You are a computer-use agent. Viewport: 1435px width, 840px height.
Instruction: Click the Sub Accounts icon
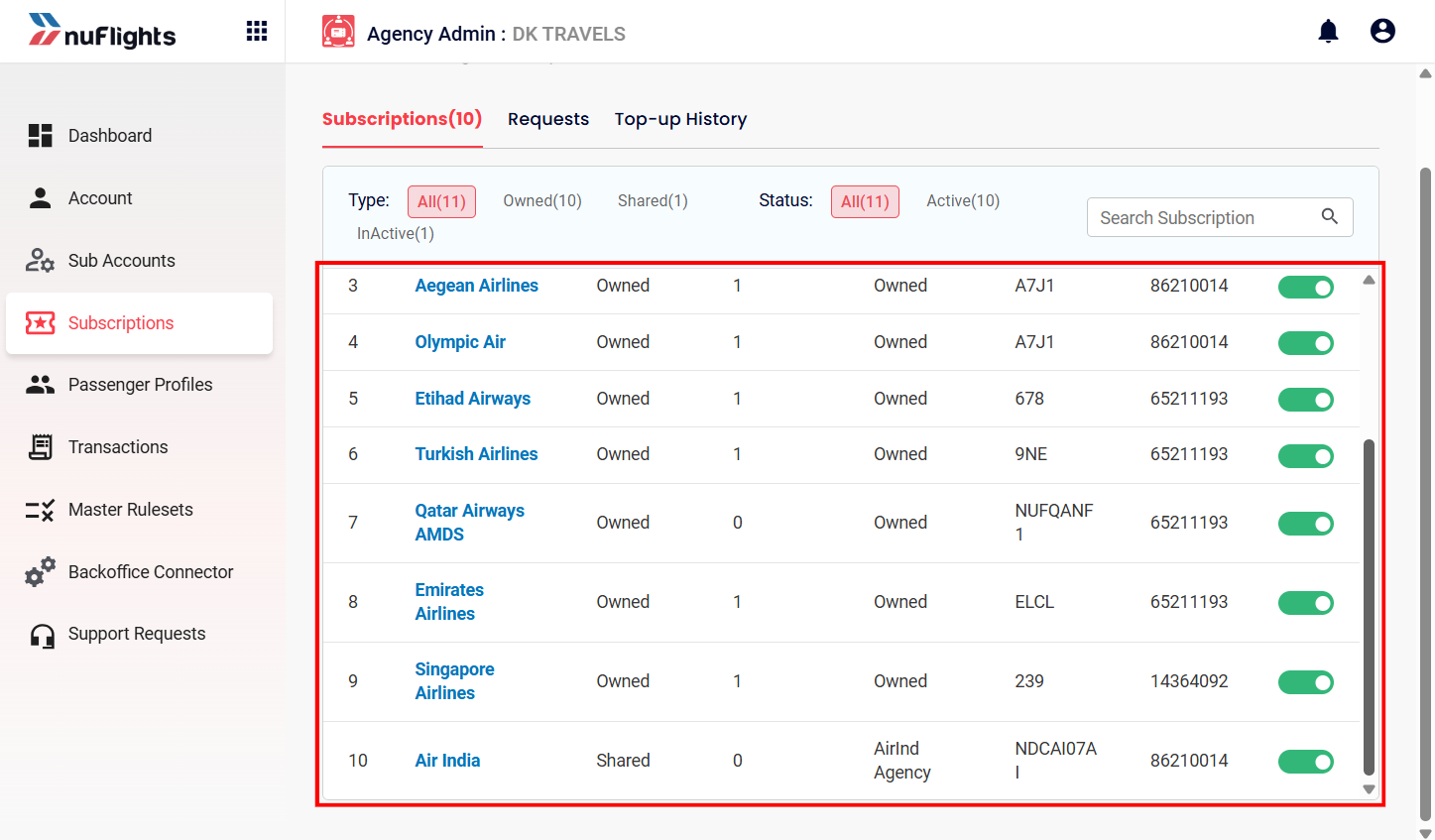point(40,261)
